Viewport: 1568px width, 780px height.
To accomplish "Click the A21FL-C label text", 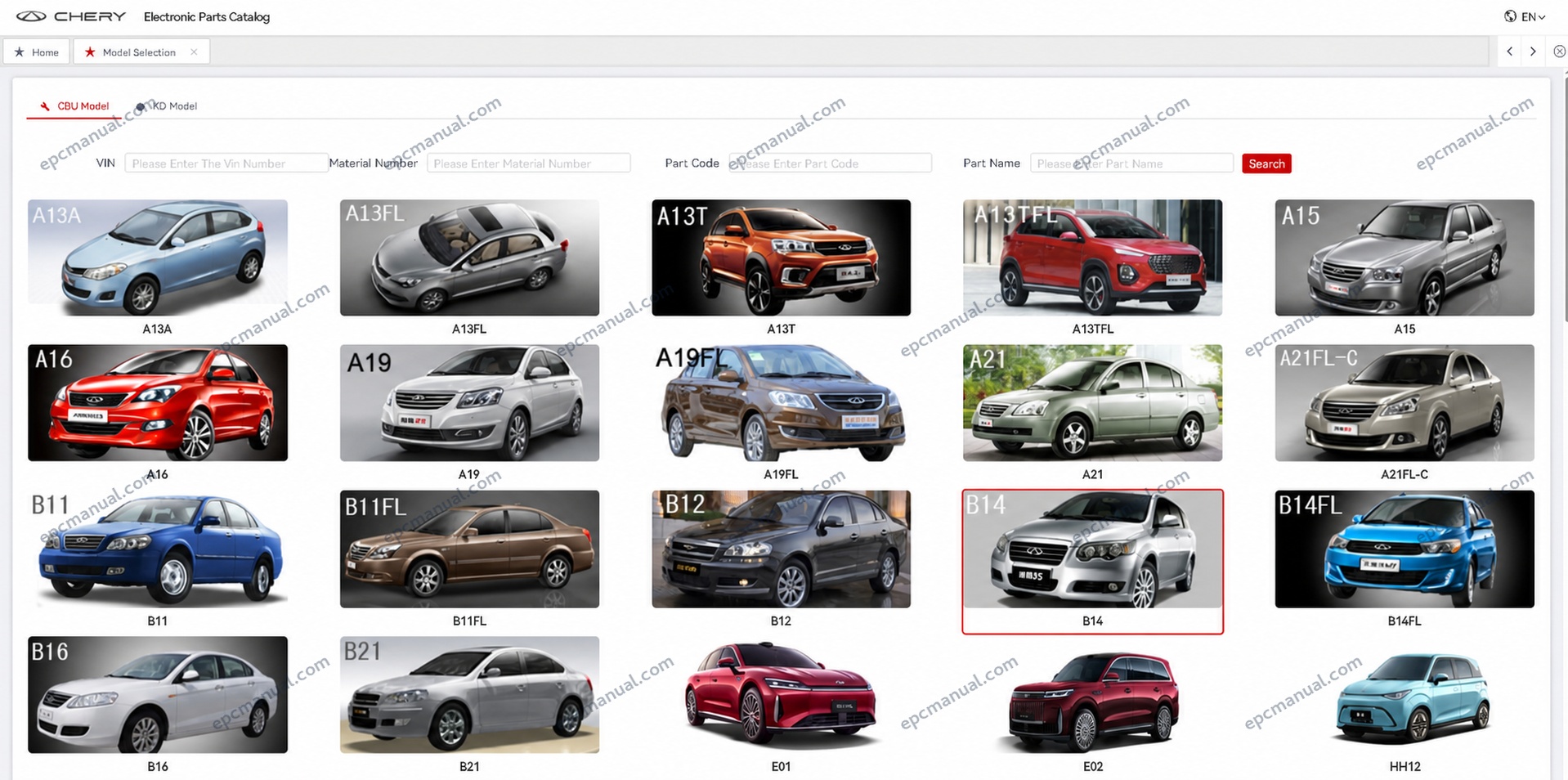I will [1404, 474].
